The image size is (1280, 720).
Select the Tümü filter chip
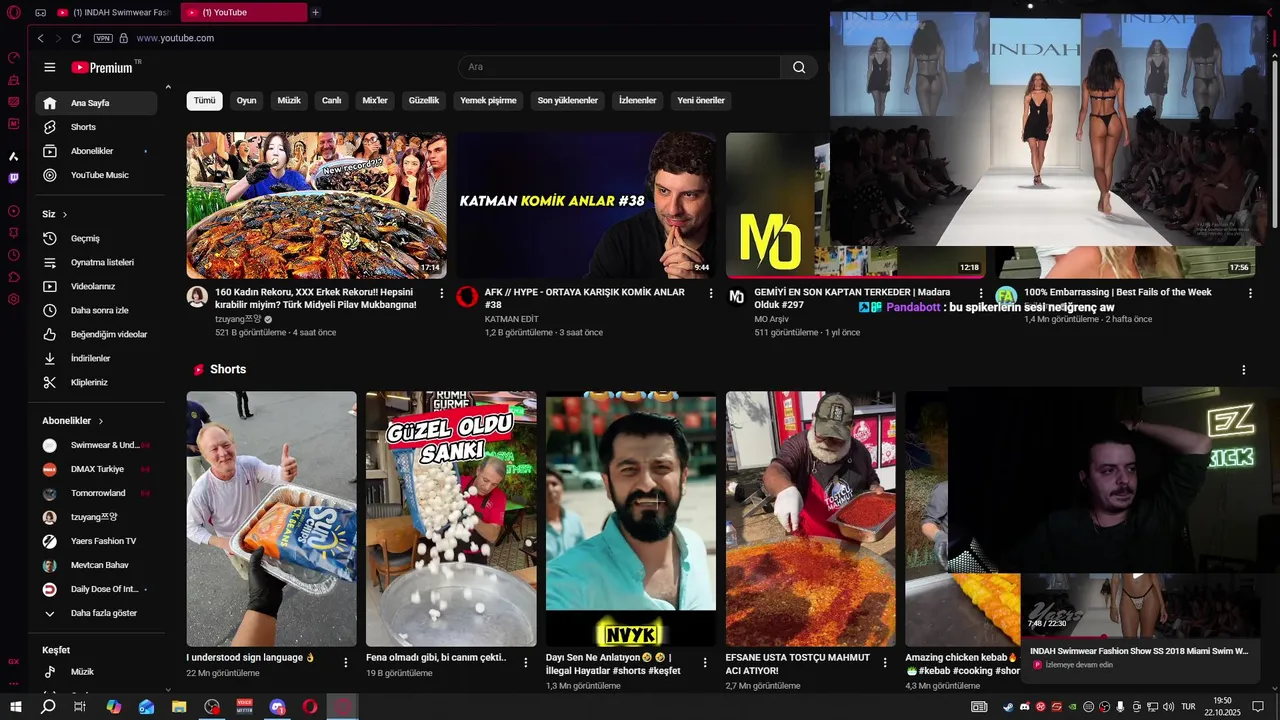[205, 101]
